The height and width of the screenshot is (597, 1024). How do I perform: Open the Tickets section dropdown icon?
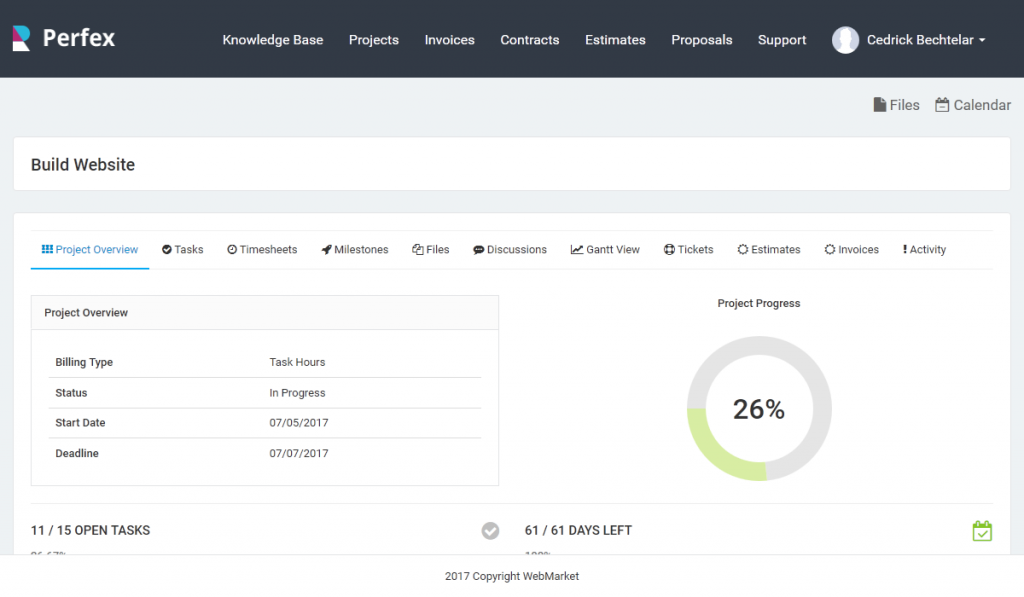(668, 249)
